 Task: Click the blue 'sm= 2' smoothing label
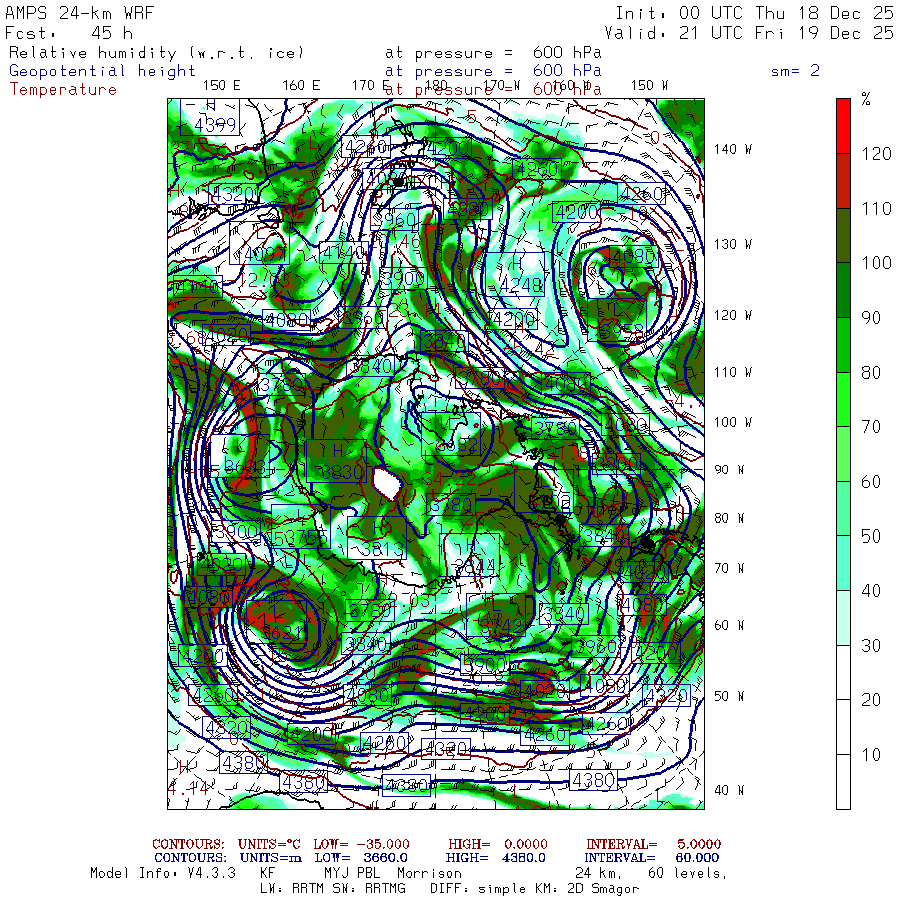click(796, 71)
